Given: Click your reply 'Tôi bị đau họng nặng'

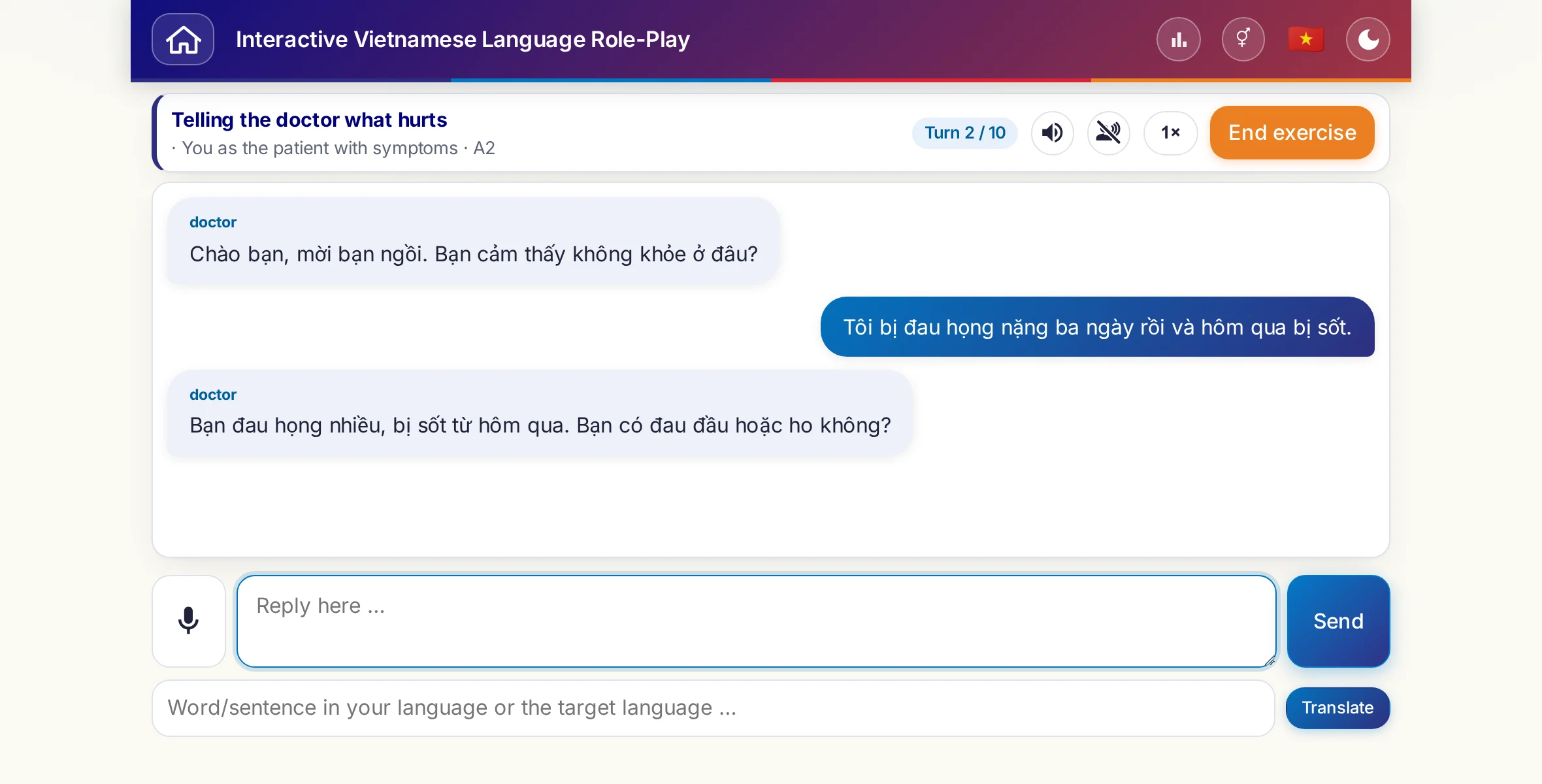Looking at the screenshot, I should pos(1097,327).
